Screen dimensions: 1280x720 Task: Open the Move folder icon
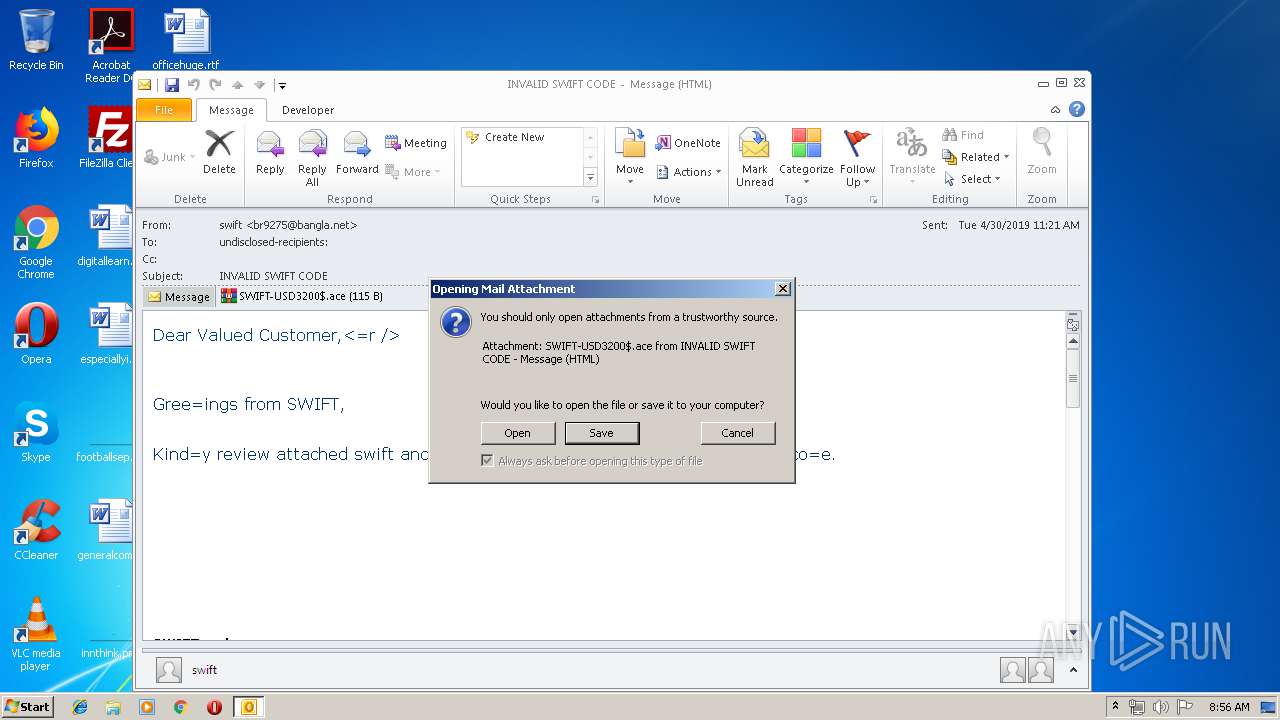click(x=630, y=143)
